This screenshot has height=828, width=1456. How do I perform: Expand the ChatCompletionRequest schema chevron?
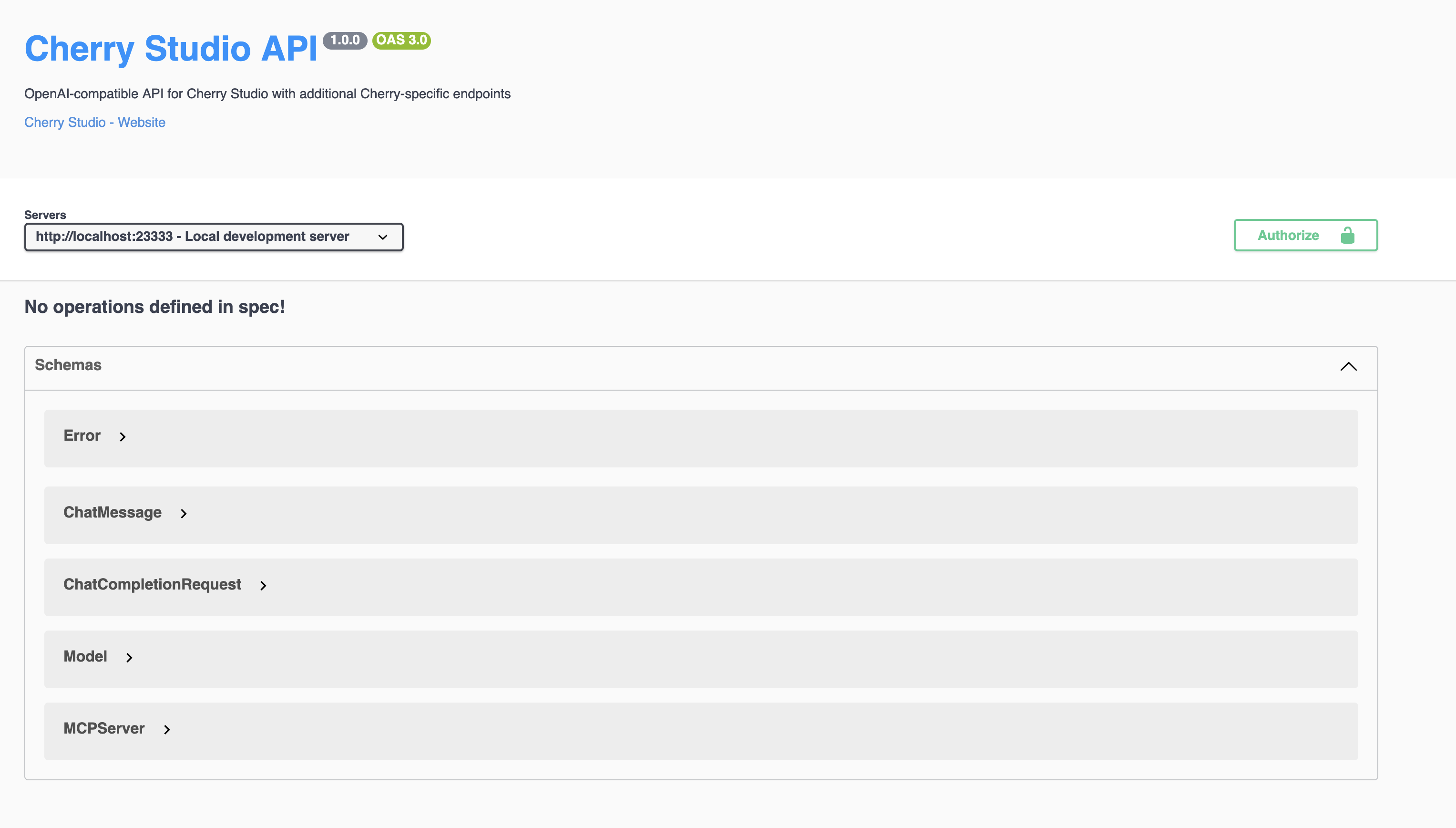263,585
